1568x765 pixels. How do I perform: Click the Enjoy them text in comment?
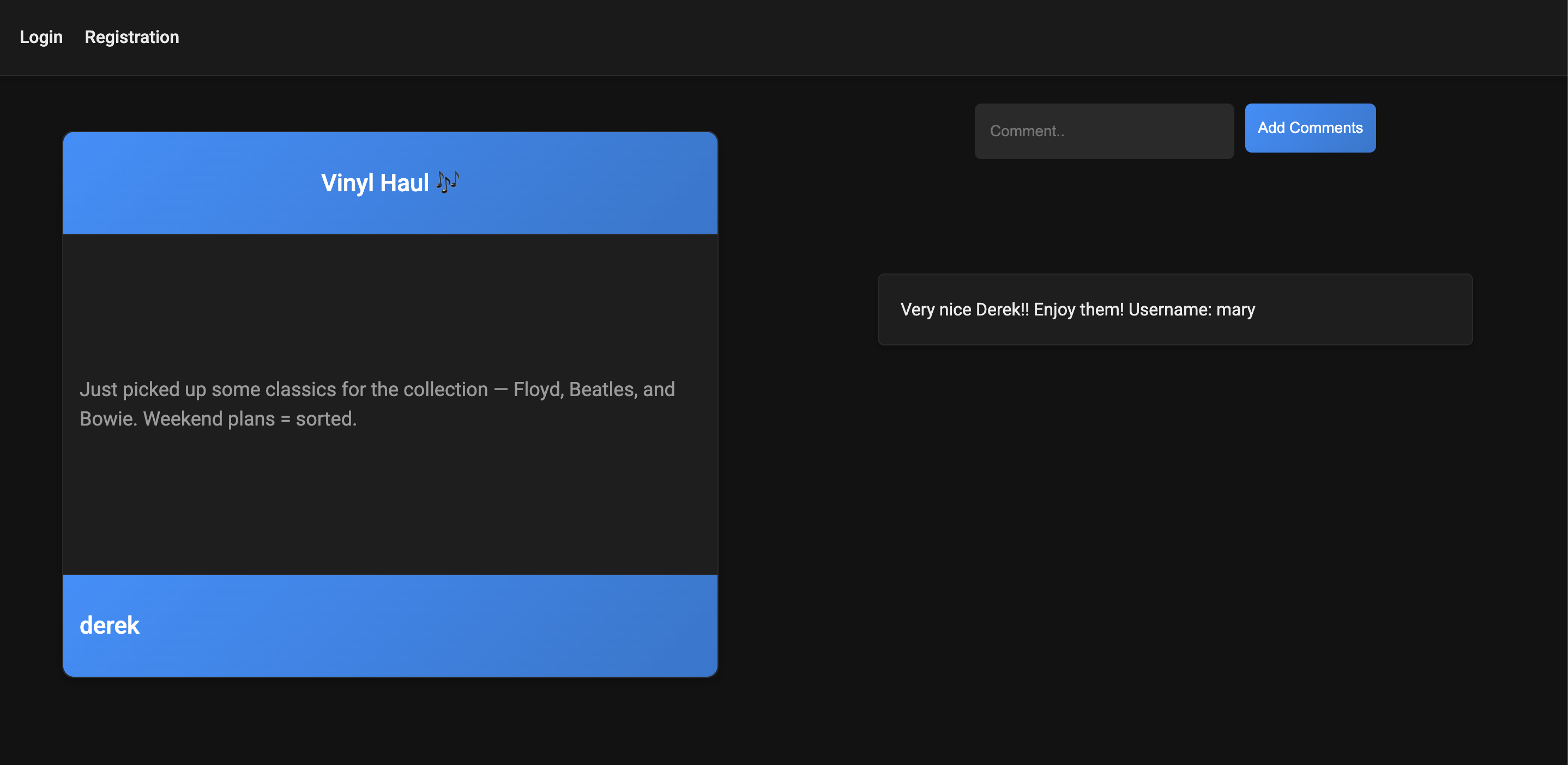coord(1078,309)
